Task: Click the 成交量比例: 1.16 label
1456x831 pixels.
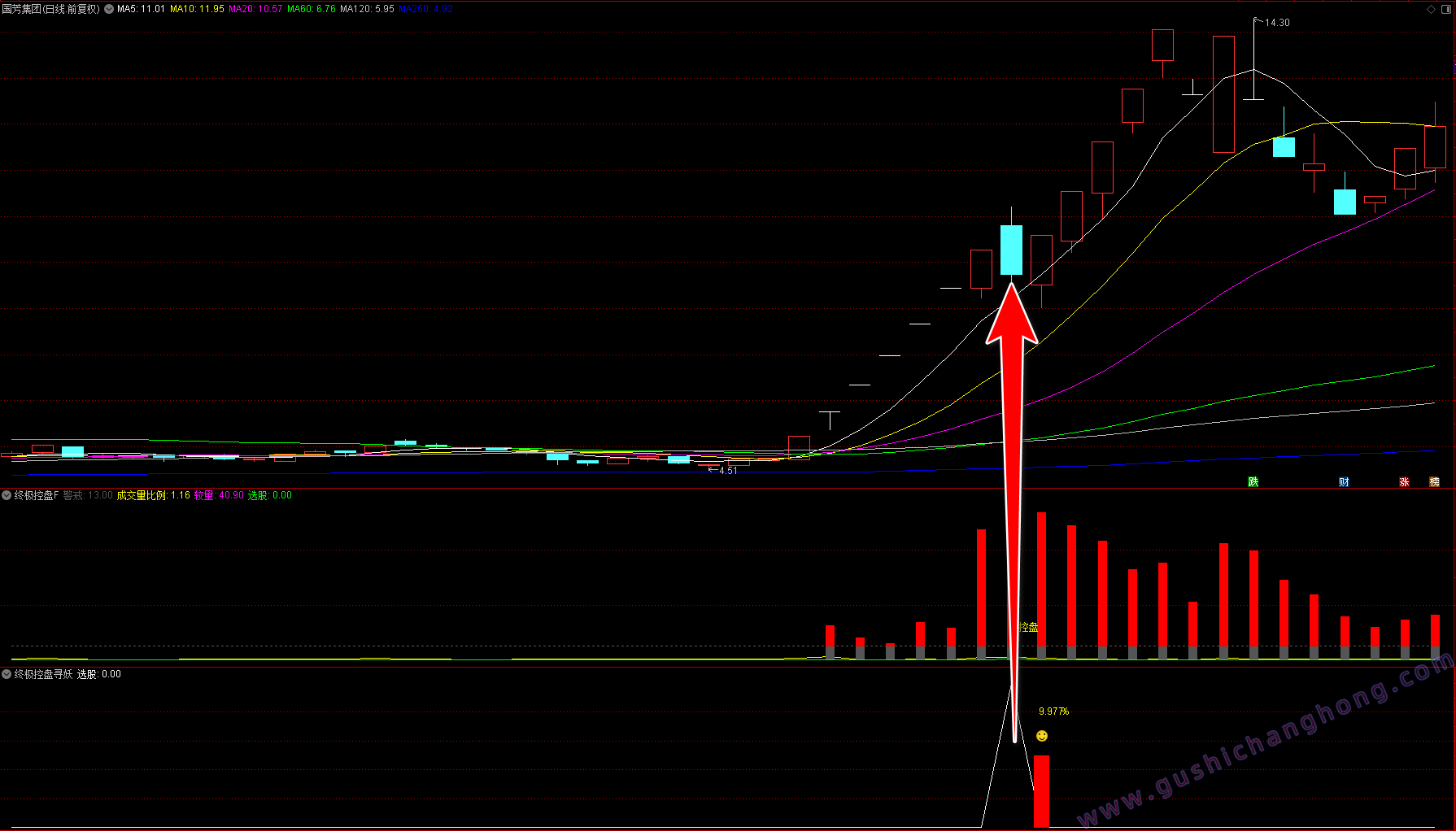Action: click(153, 495)
